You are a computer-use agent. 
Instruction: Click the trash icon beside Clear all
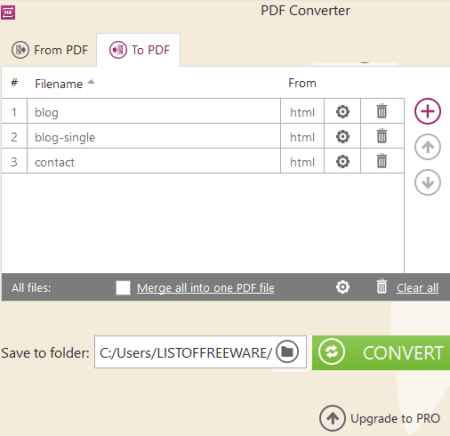(x=382, y=286)
